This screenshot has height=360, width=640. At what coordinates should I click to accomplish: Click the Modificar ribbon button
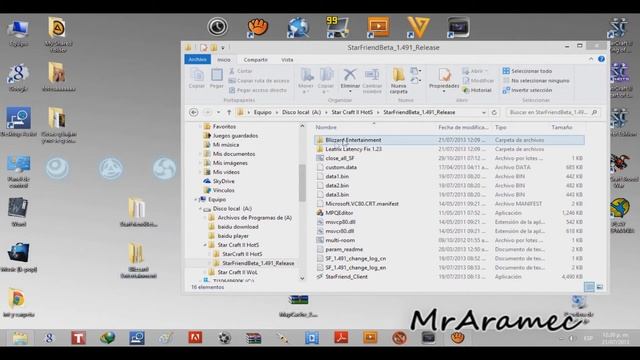478,80
